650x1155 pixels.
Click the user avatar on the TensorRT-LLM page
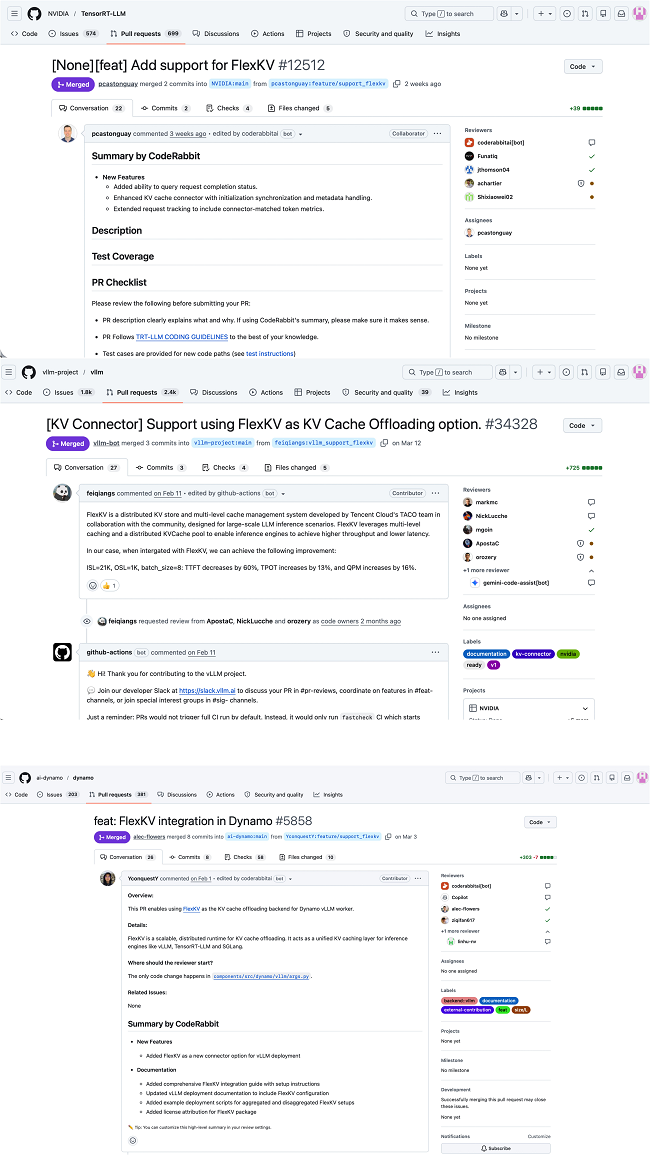pyautogui.click(x=640, y=13)
